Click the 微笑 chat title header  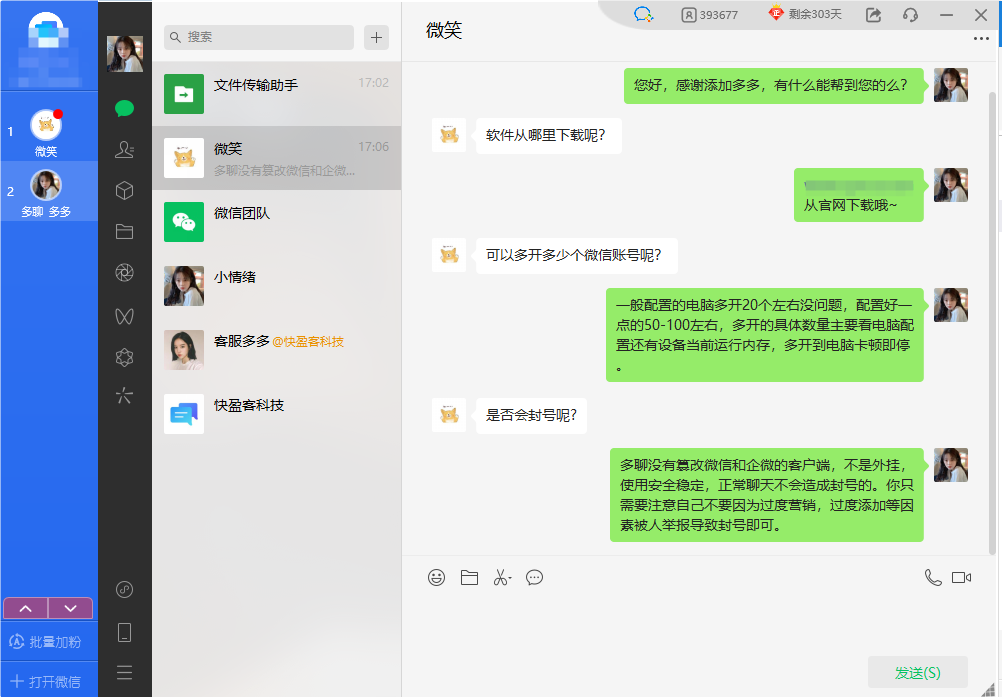click(444, 30)
